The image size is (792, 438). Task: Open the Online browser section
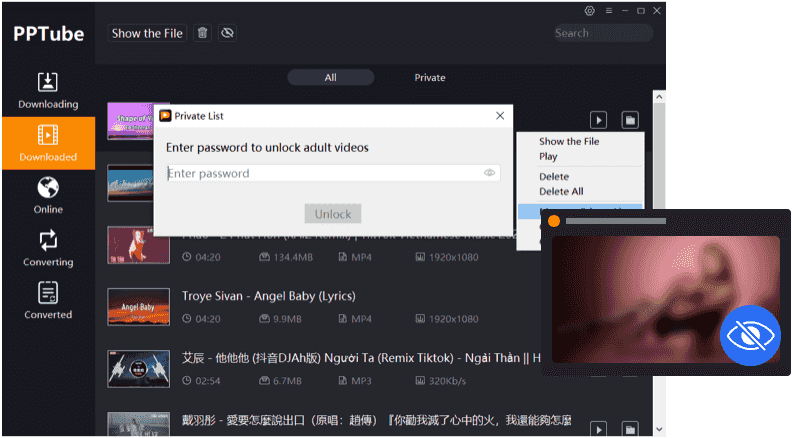[x=48, y=196]
